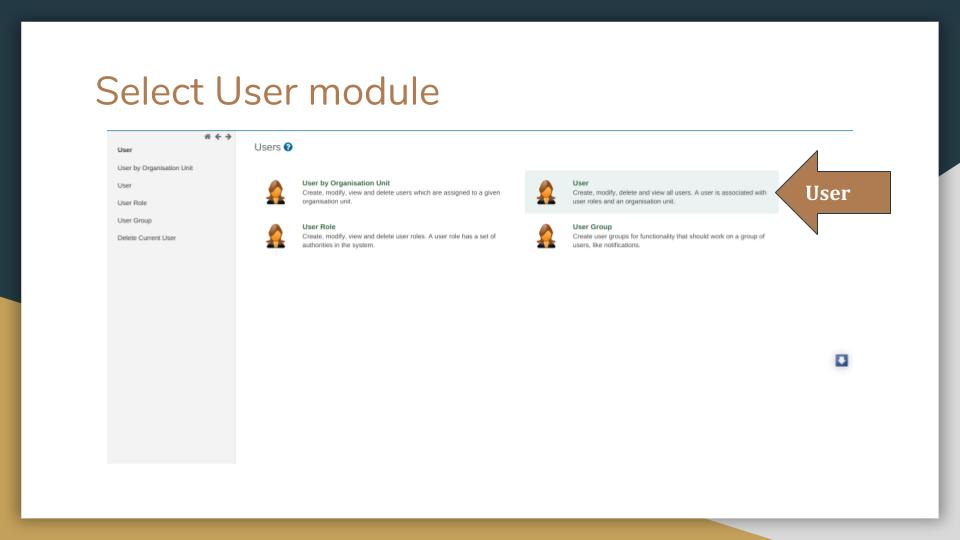Click the home icon in sidebar header
Image resolution: width=960 pixels, height=540 pixels.
[x=207, y=137]
